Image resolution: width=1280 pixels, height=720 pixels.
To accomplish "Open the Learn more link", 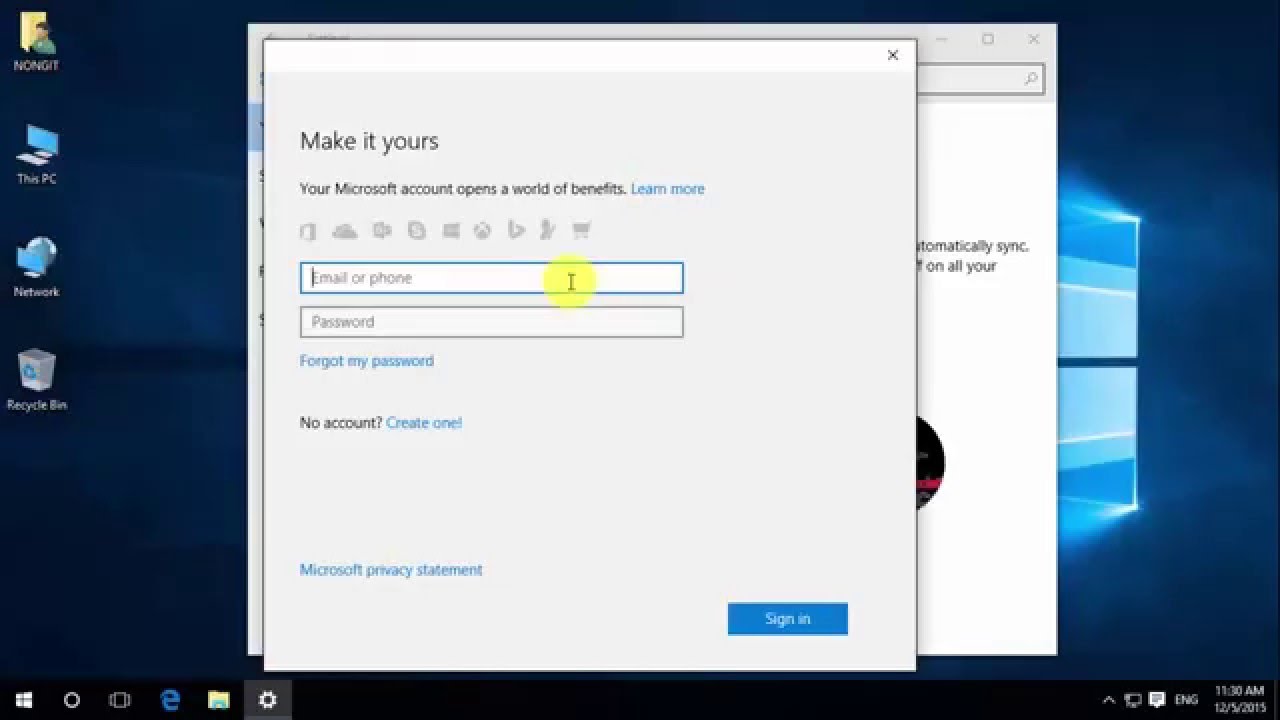I will click(x=668, y=189).
